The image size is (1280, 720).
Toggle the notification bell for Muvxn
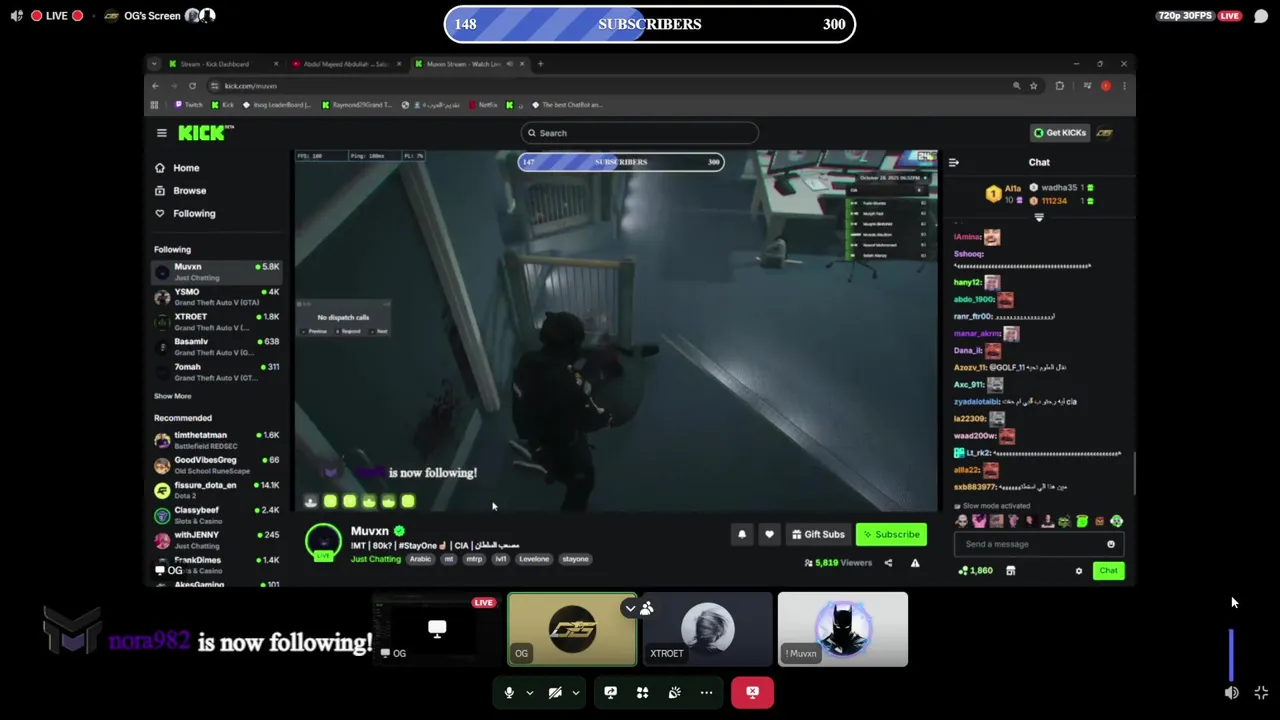click(742, 535)
